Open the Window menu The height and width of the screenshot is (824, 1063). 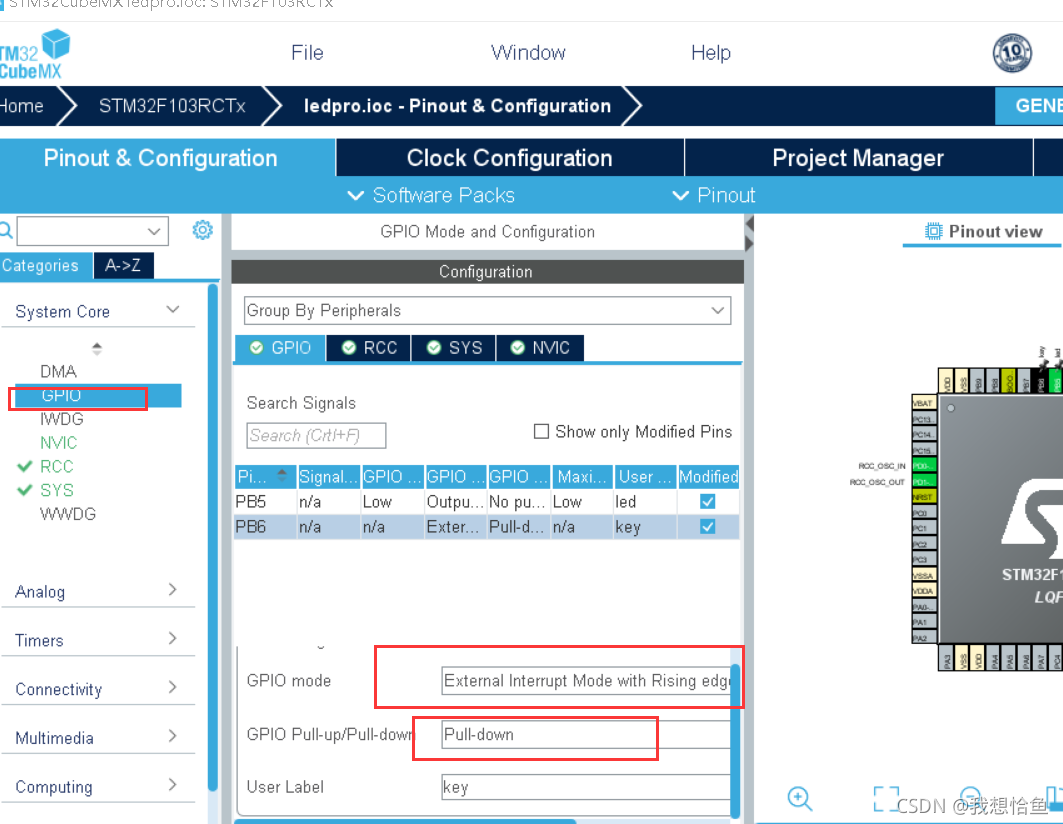click(x=528, y=53)
